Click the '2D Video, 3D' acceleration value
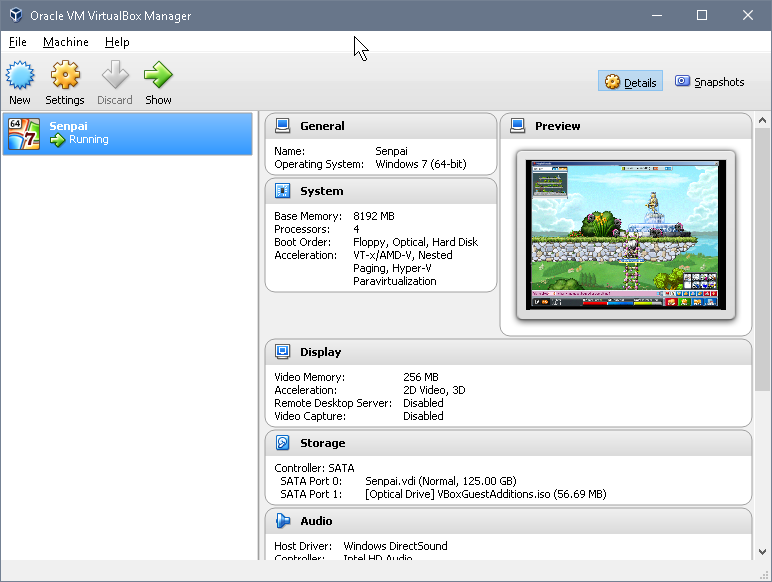The width and height of the screenshot is (772, 582). click(434, 390)
